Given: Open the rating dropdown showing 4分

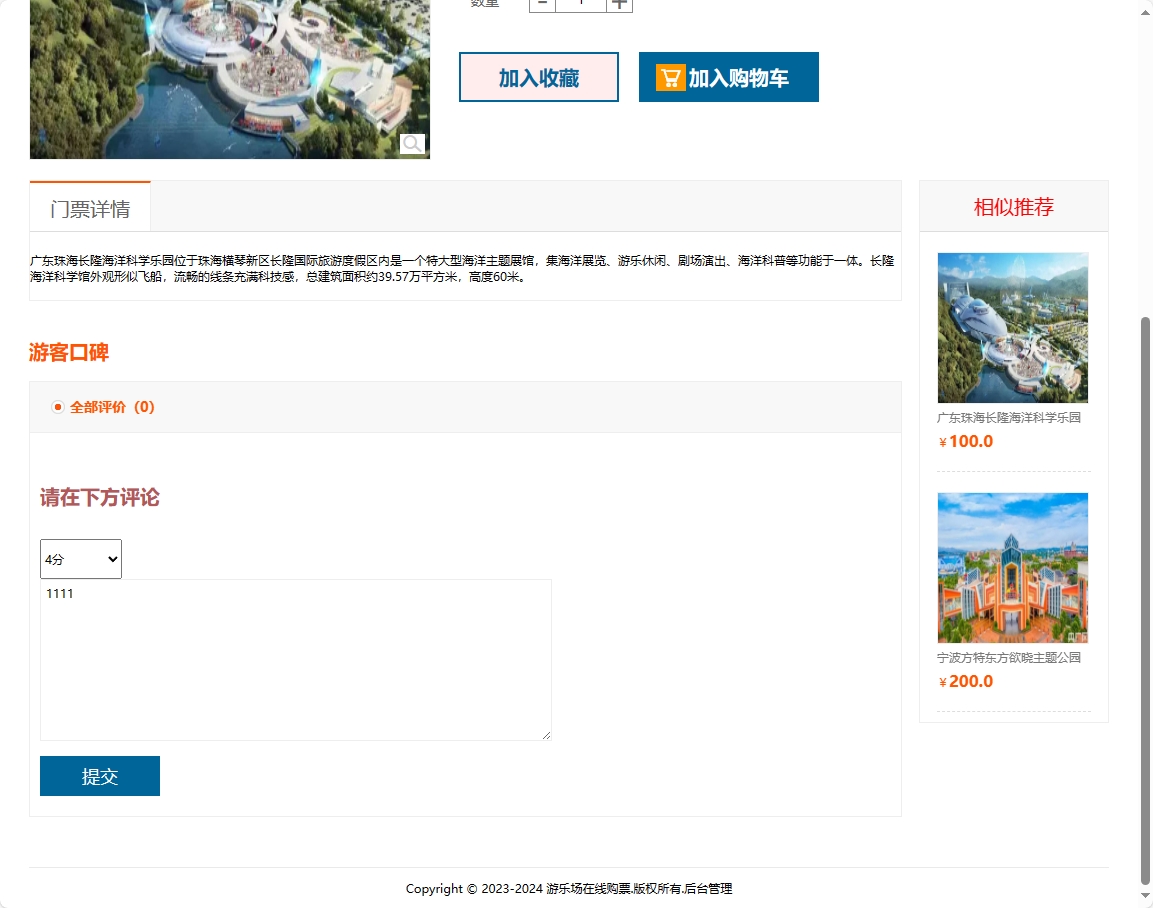Looking at the screenshot, I should coord(80,558).
